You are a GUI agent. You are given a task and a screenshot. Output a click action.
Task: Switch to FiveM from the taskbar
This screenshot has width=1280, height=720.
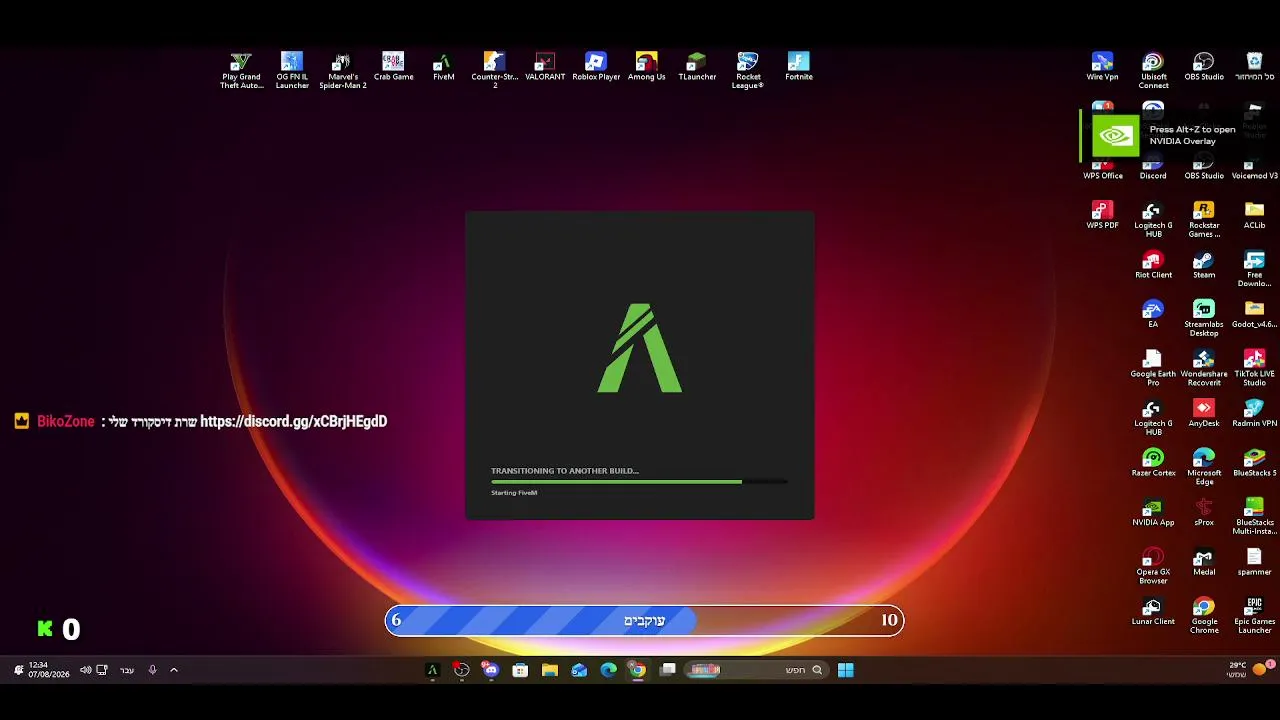[x=432, y=670]
